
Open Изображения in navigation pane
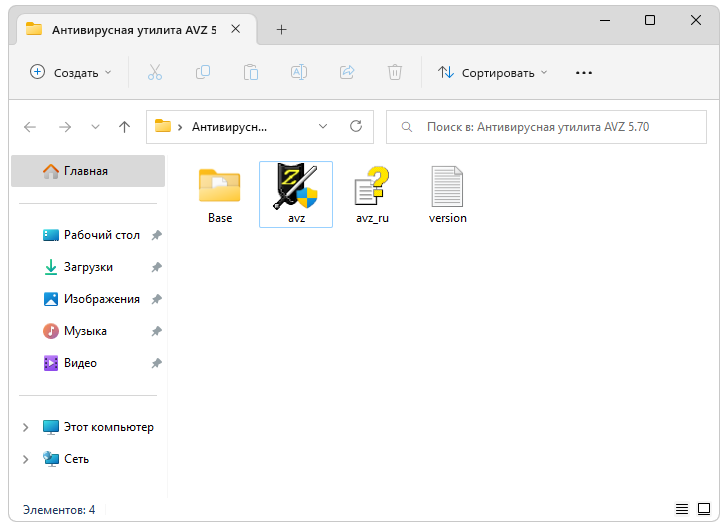[x=92, y=299]
